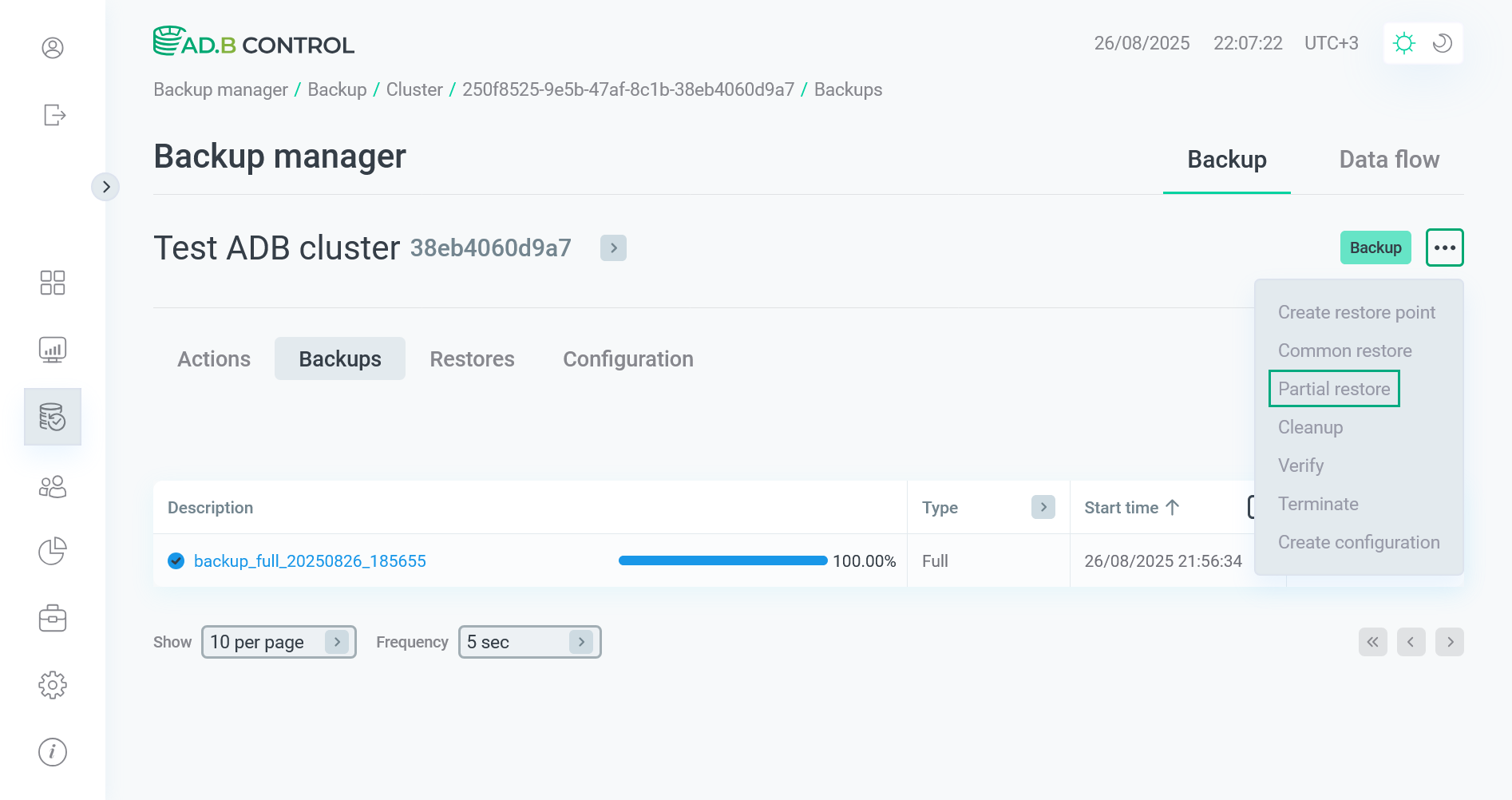The width and height of the screenshot is (1512, 800).
Task: Click the logout icon in sidebar
Action: tap(53, 115)
